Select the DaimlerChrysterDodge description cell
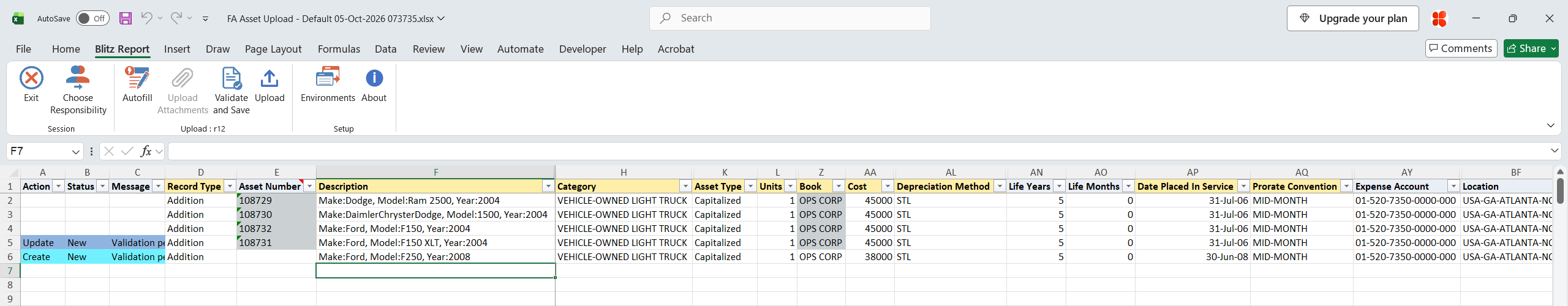 tap(435, 215)
